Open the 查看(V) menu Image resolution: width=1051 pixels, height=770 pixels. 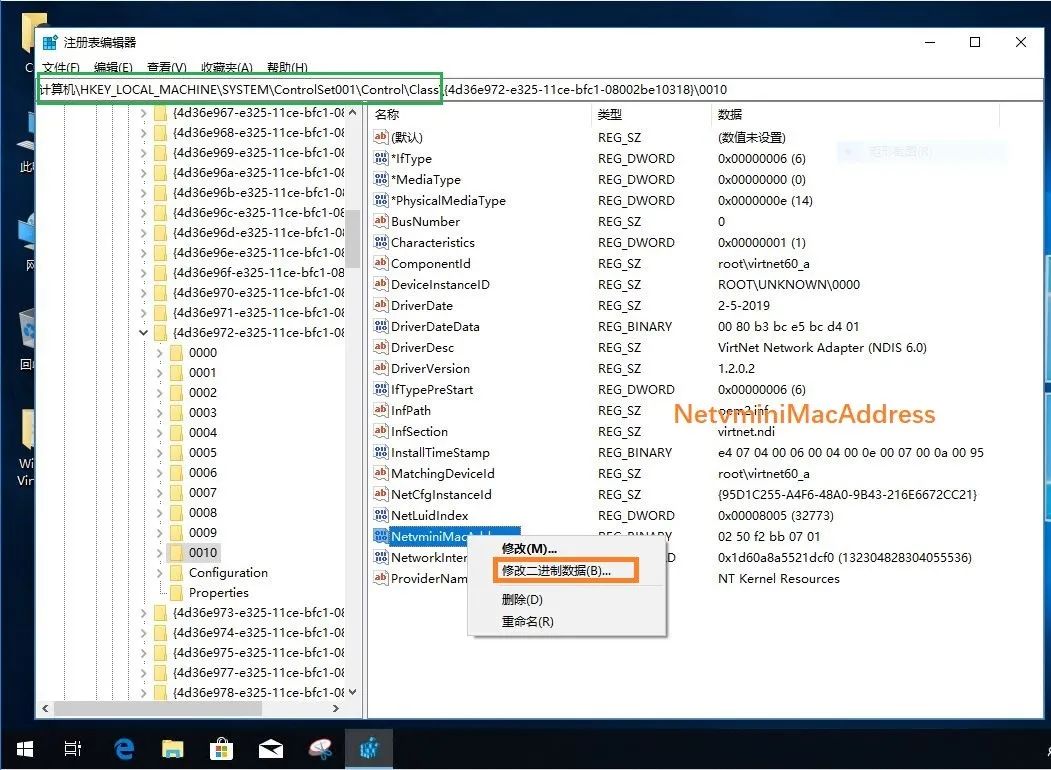166,67
